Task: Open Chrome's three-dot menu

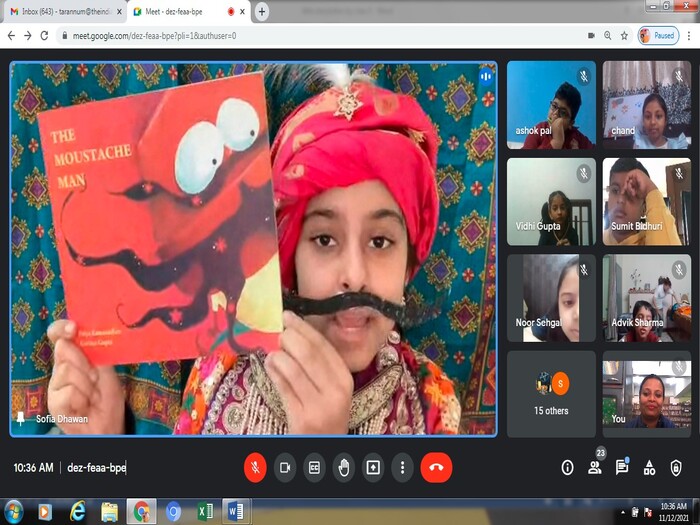Action: [689, 36]
